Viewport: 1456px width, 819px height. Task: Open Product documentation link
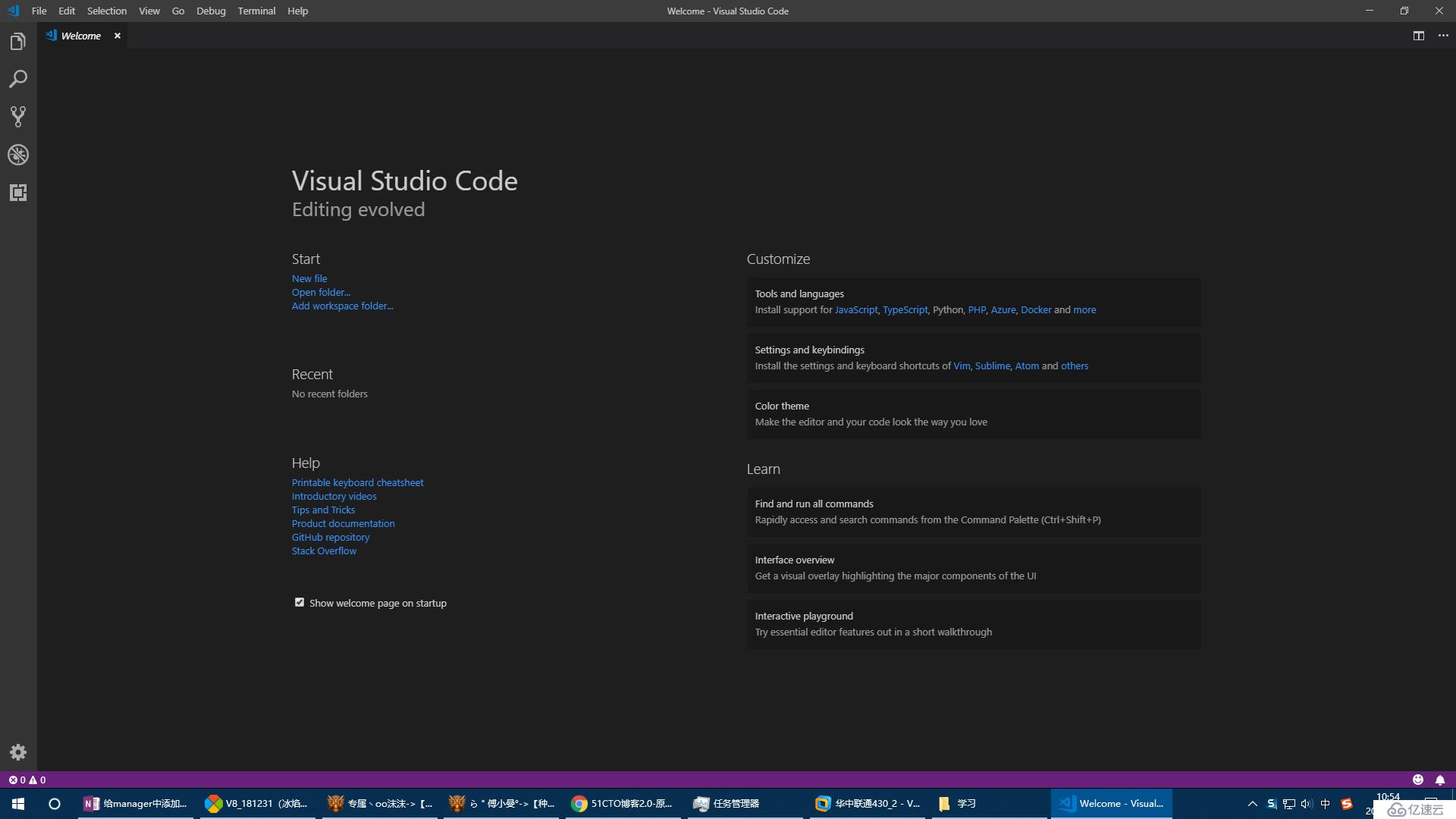click(343, 523)
